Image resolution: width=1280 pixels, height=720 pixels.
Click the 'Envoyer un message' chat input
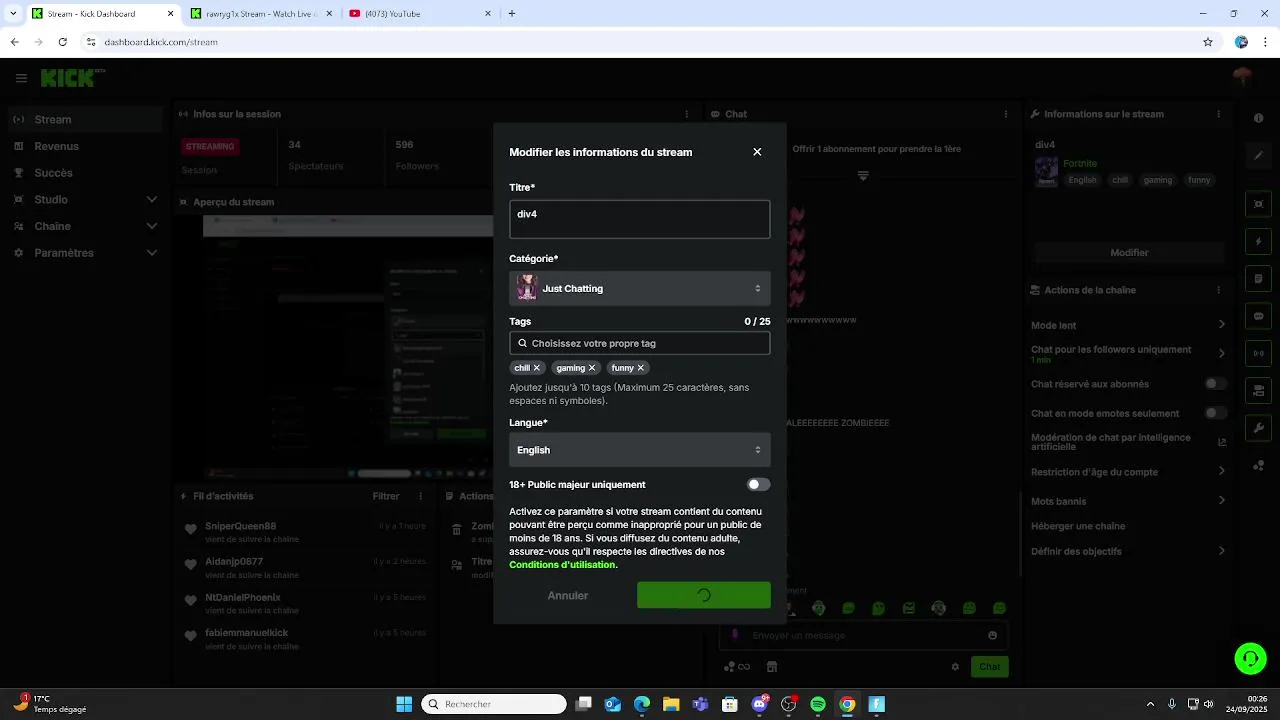pos(863,635)
